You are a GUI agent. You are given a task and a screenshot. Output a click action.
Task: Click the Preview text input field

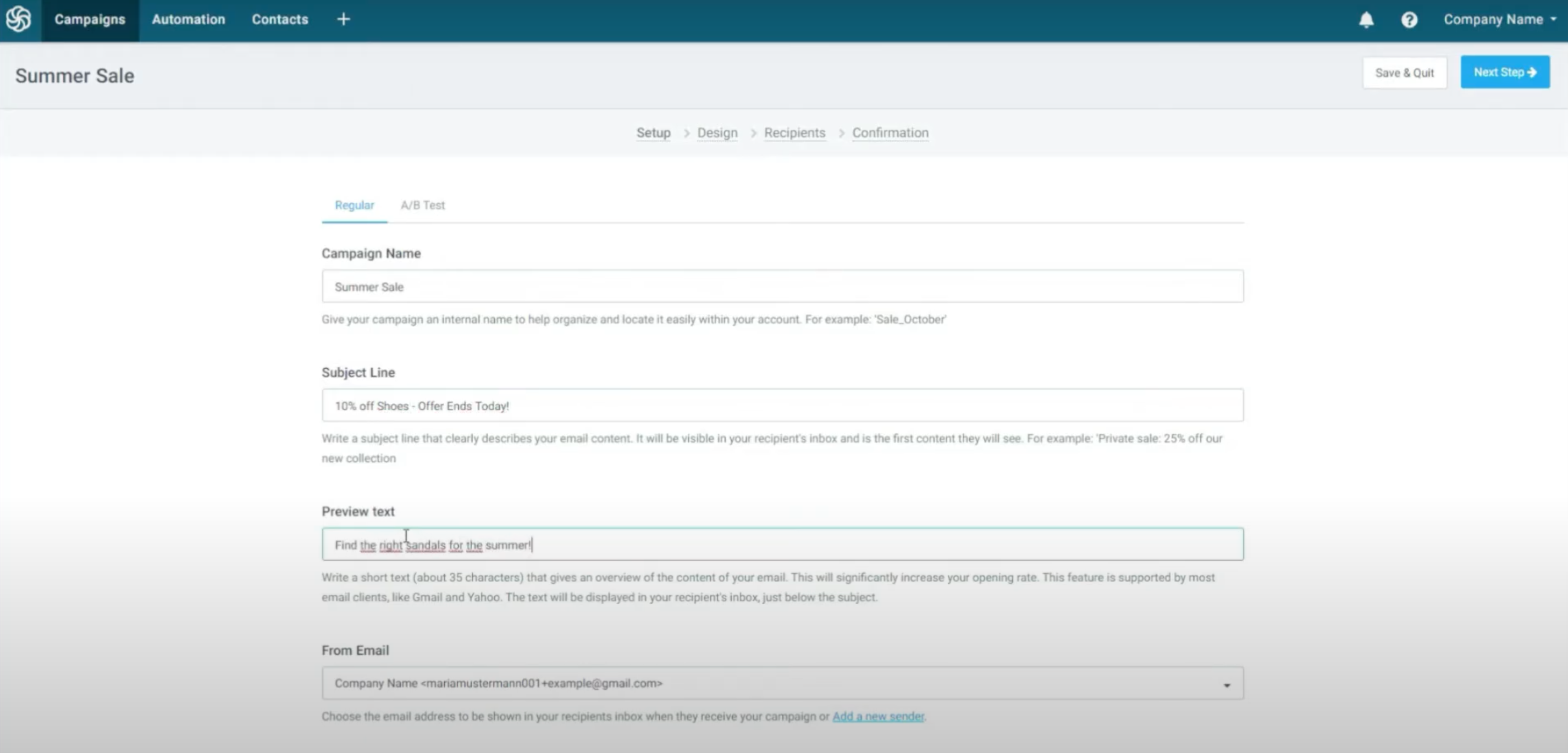pos(782,544)
